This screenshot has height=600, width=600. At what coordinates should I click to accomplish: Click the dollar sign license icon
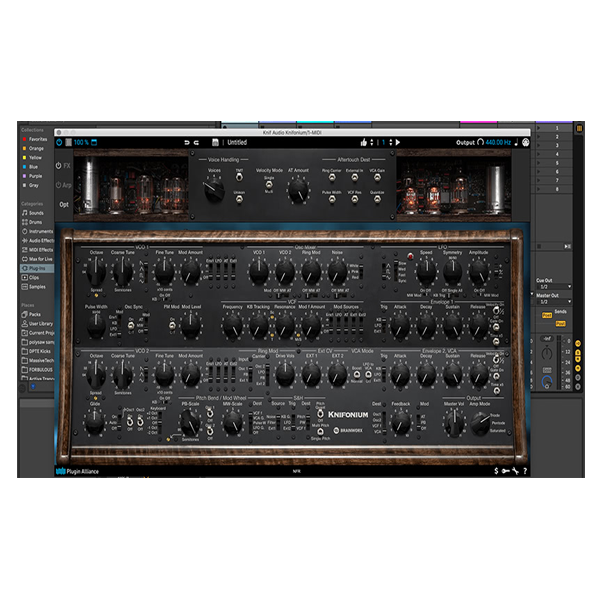496,471
